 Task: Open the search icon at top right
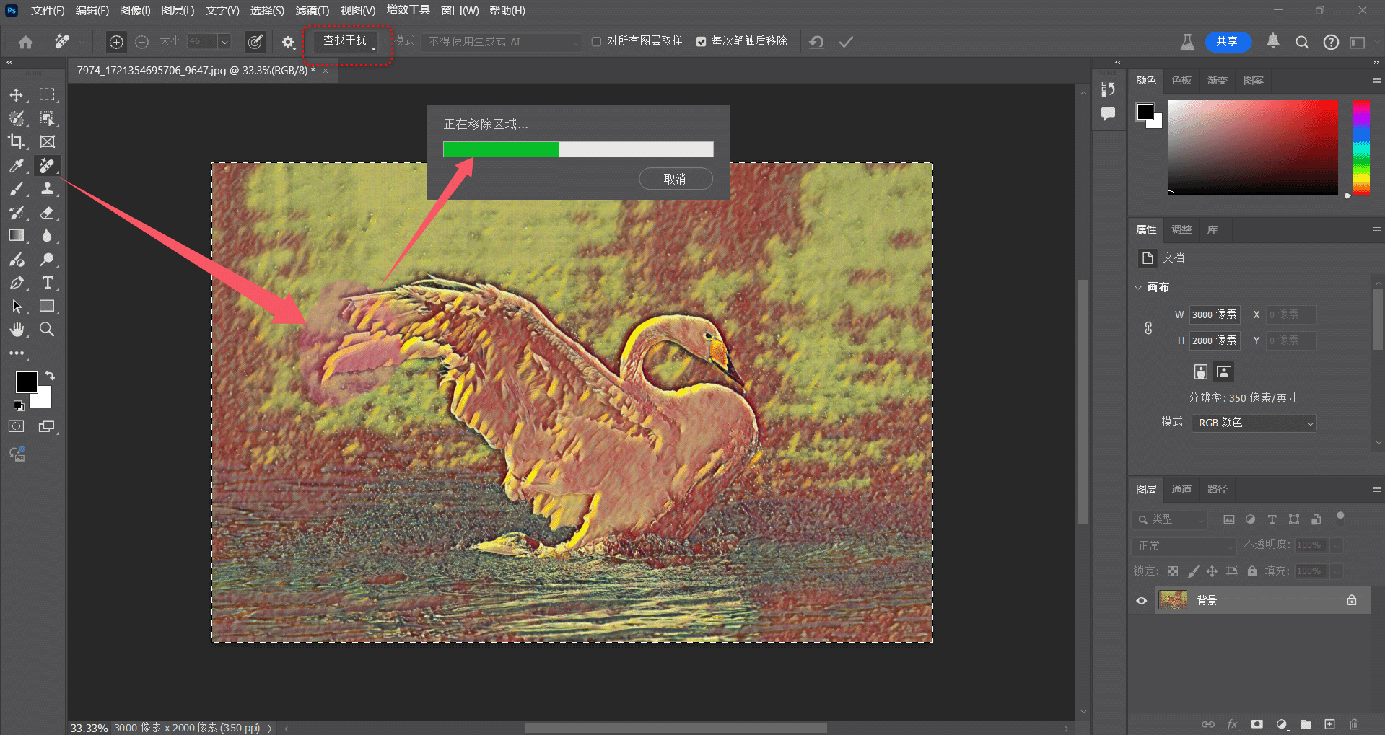point(1302,42)
